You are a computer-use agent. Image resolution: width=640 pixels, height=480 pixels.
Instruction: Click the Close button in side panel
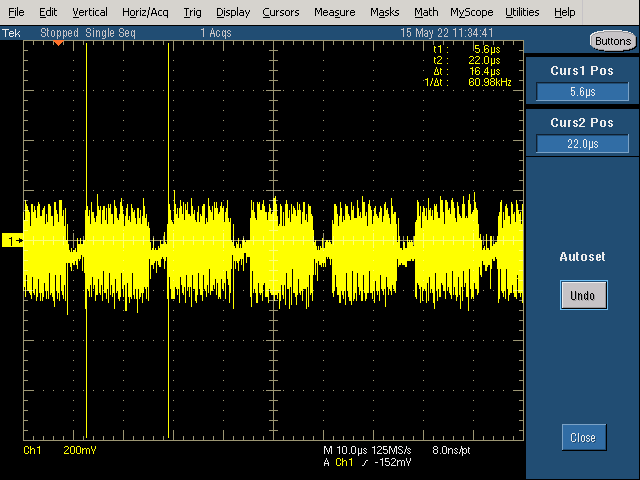click(584, 438)
